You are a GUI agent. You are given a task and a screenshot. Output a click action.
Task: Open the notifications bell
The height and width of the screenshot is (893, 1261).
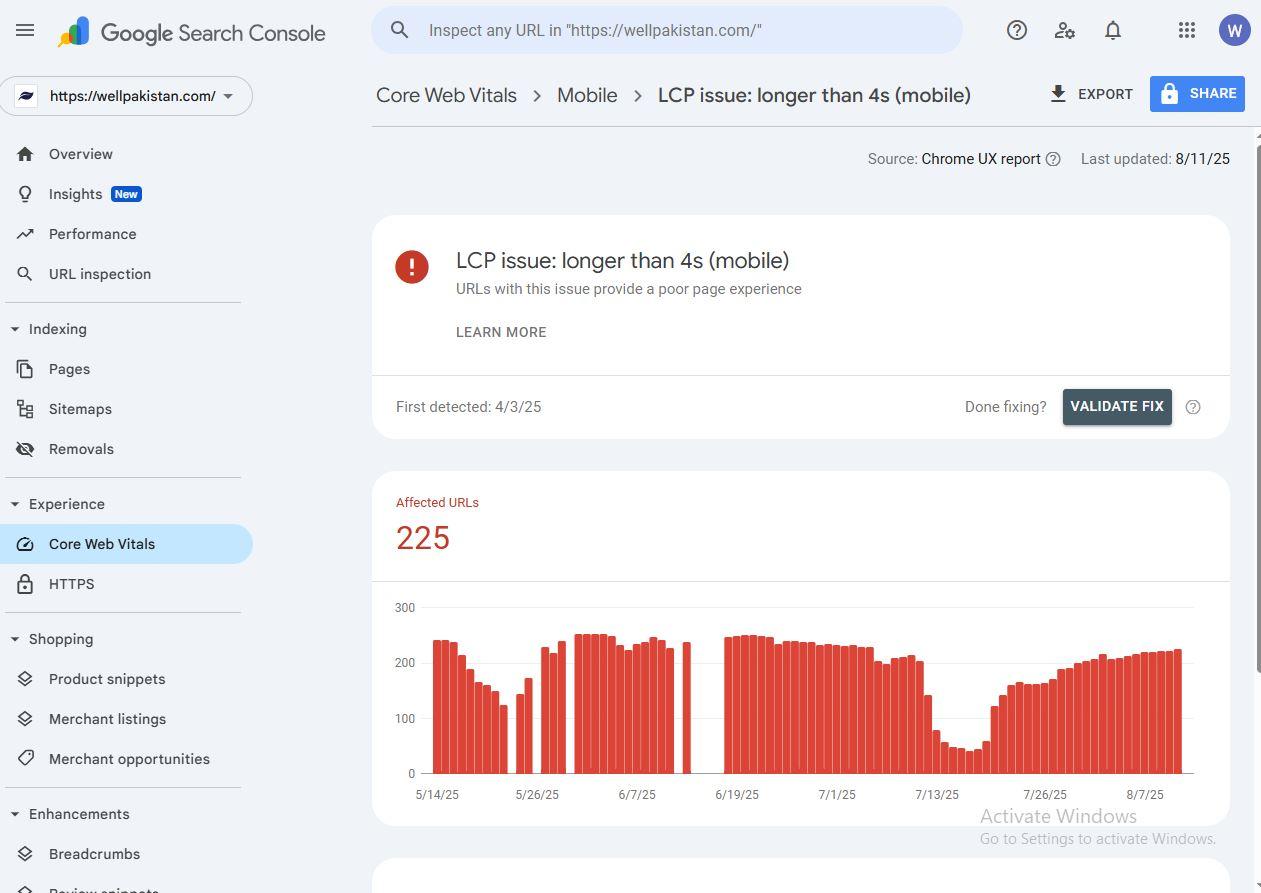(1113, 30)
